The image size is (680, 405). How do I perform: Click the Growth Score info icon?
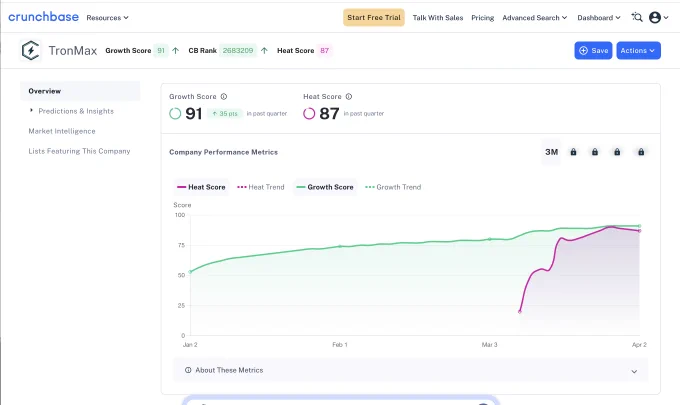tap(224, 97)
